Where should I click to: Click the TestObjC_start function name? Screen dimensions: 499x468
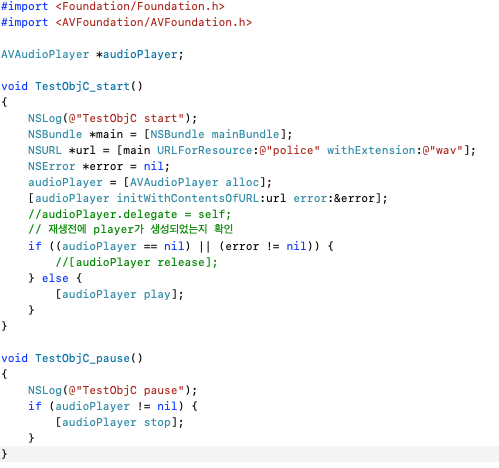[82, 86]
